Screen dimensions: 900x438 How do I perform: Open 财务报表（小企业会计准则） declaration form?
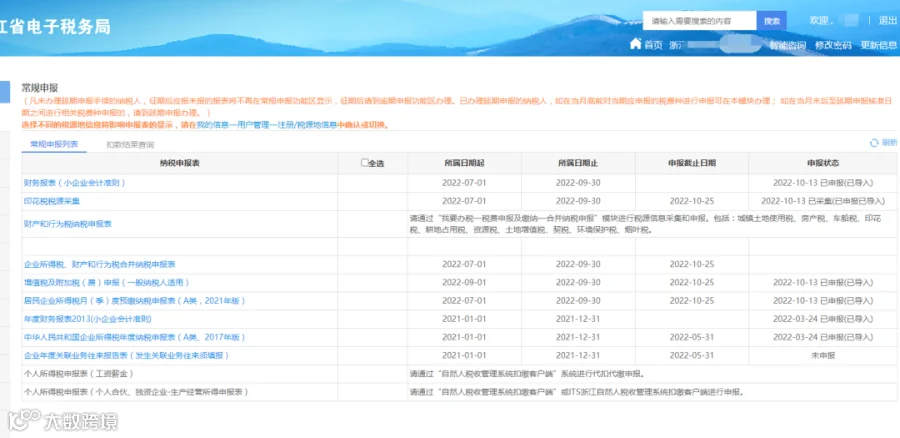pyautogui.click(x=75, y=183)
